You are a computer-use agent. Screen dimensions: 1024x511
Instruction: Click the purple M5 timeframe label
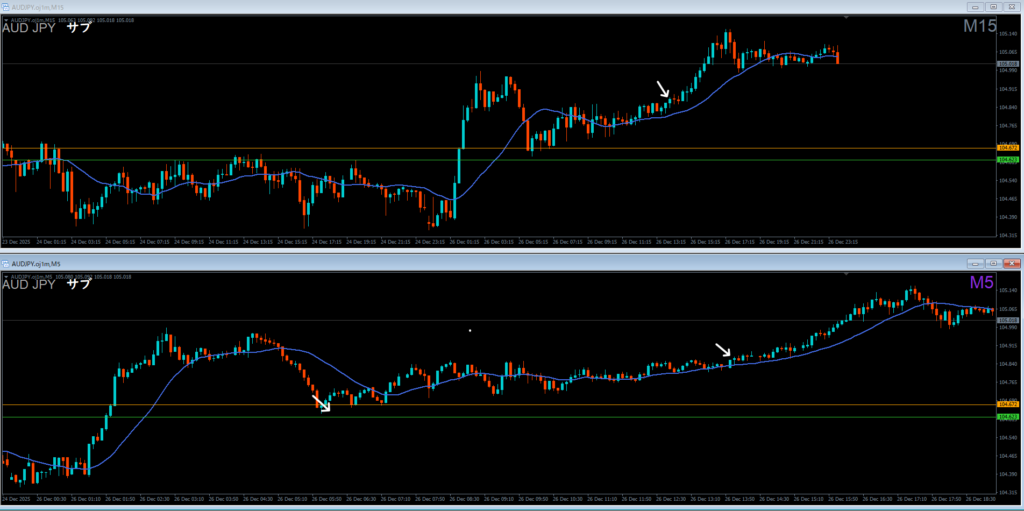[981, 284]
